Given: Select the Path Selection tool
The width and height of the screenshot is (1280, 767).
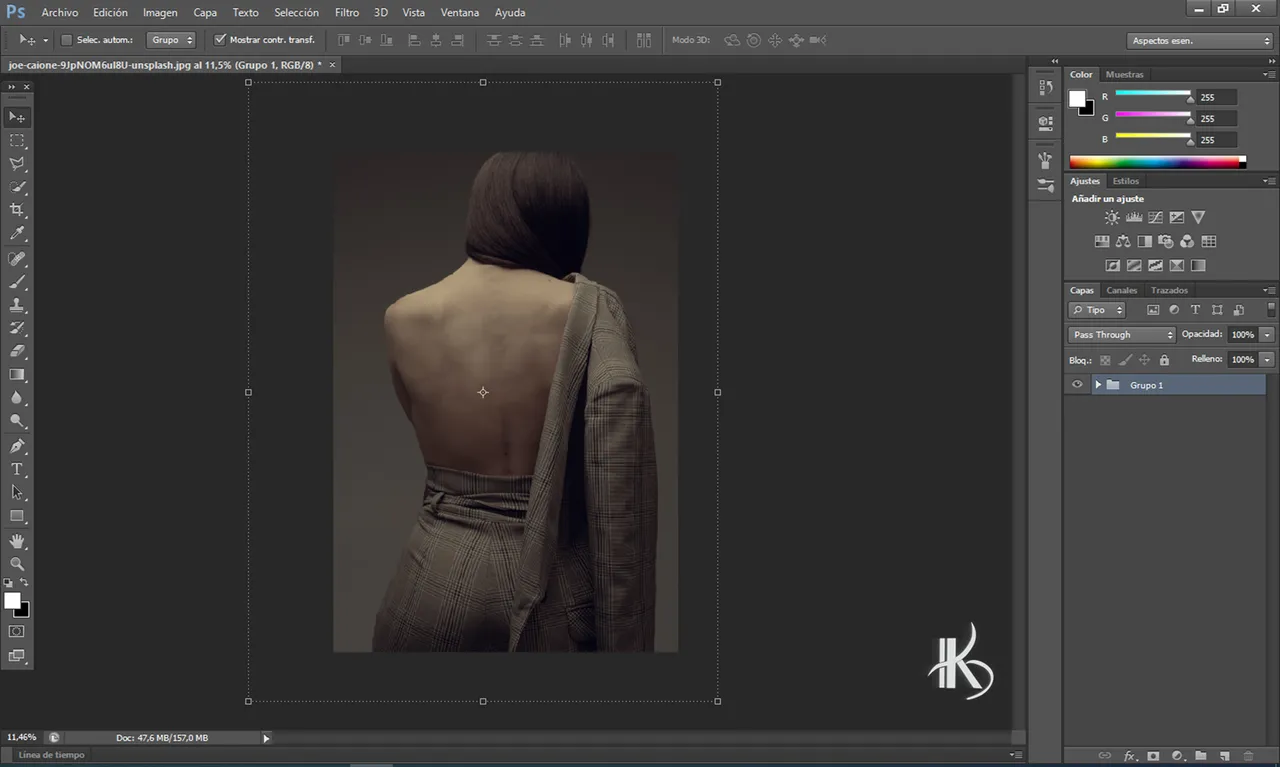Looking at the screenshot, I should coord(17,492).
